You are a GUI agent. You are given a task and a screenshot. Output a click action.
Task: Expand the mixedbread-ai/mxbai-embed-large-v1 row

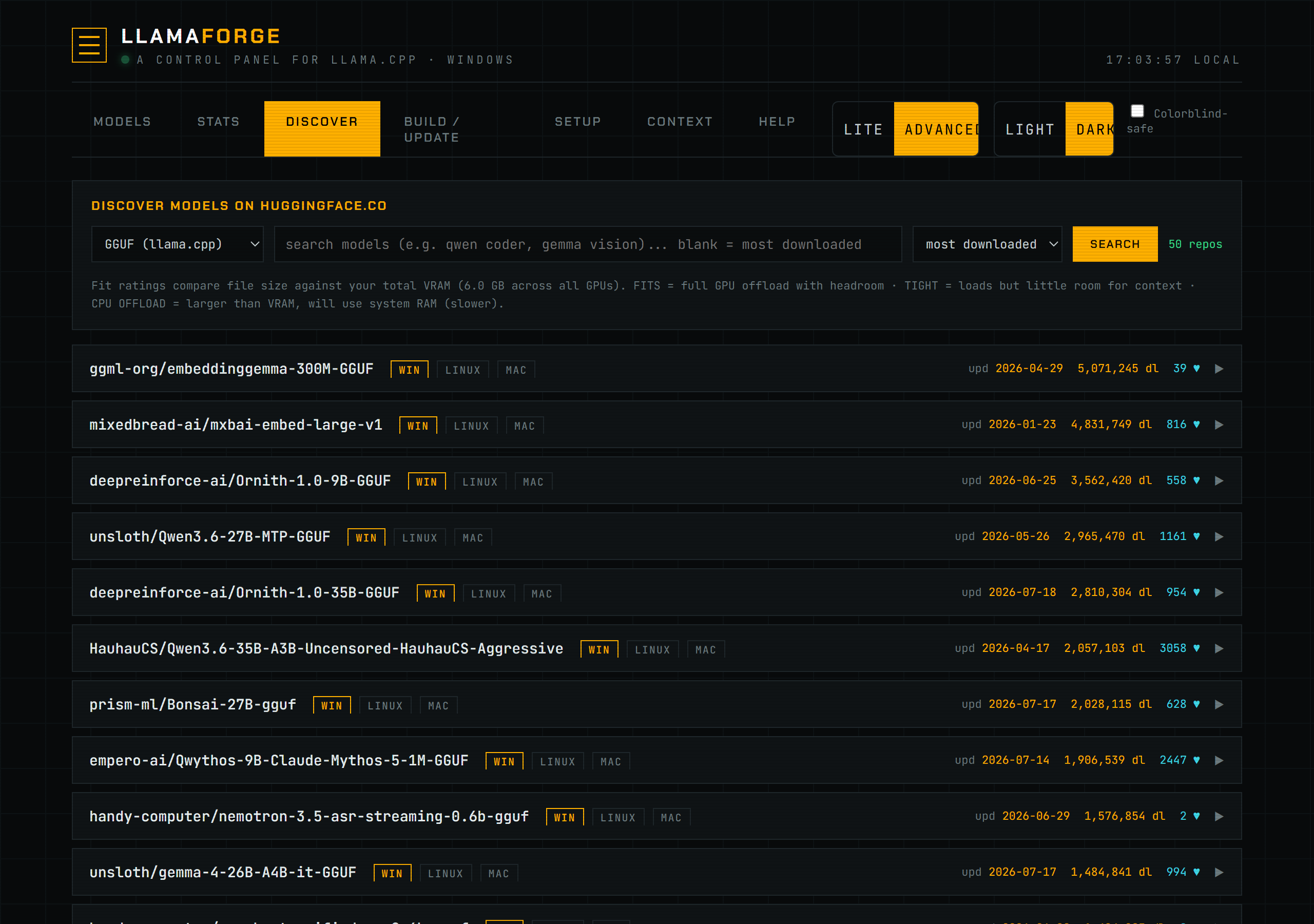tap(1219, 425)
